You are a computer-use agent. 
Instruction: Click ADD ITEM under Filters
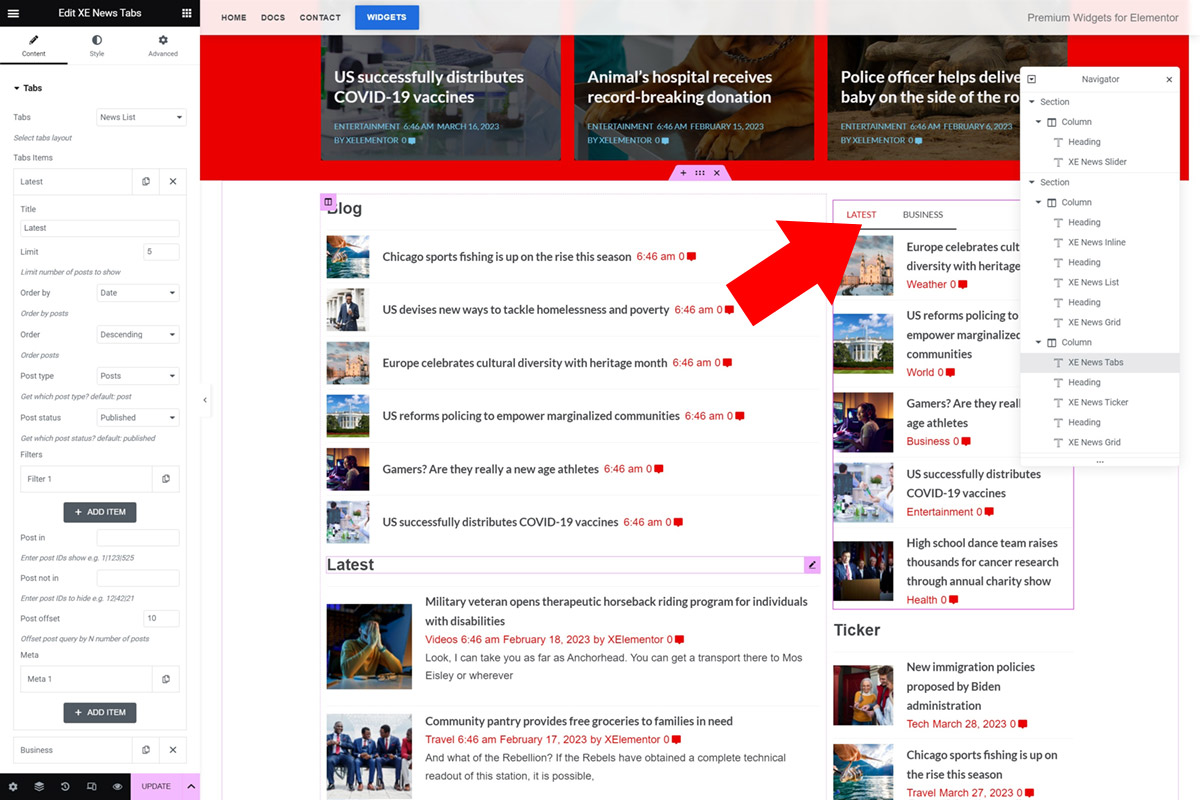(100, 511)
